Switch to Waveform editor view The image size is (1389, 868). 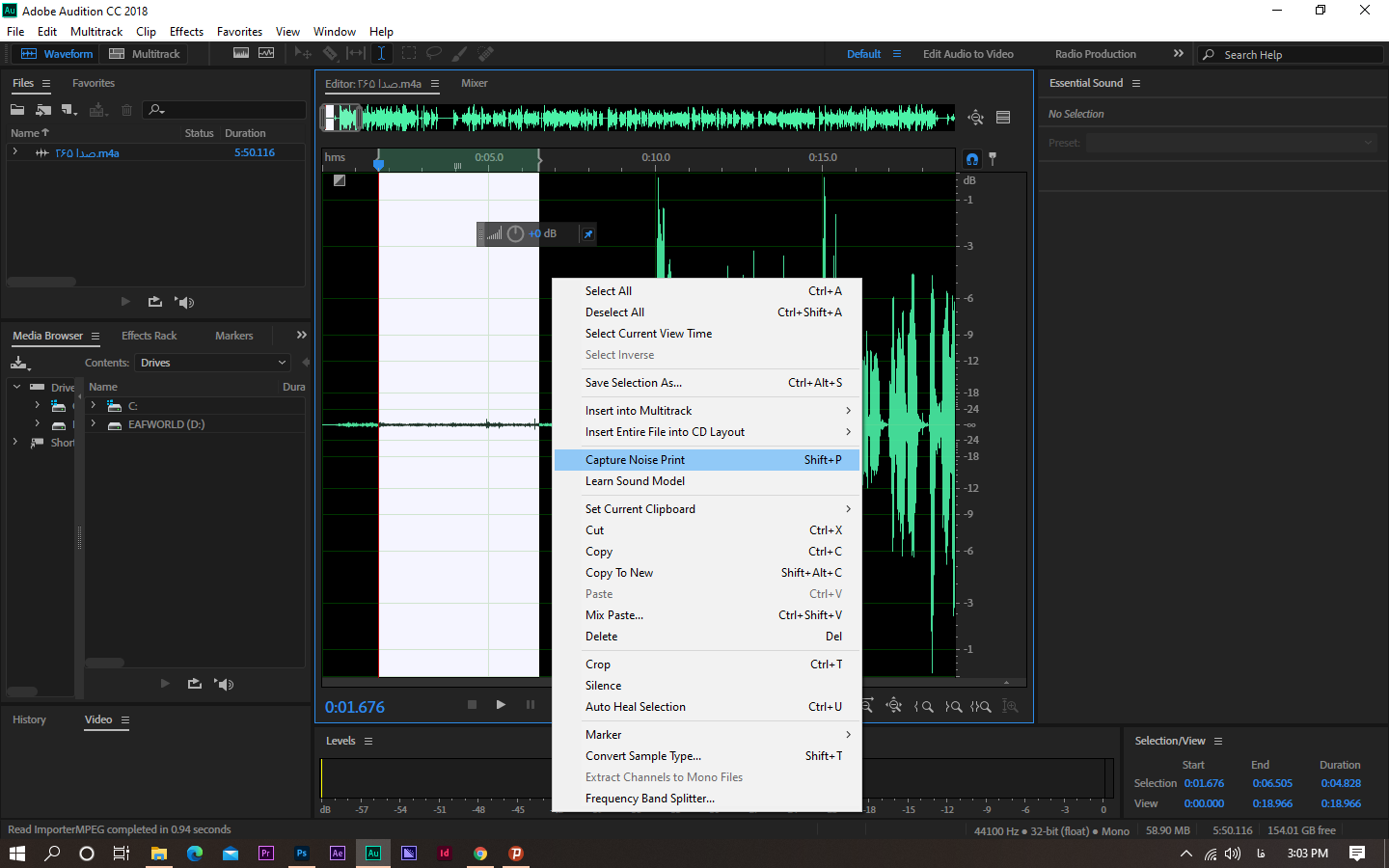pyautogui.click(x=57, y=54)
